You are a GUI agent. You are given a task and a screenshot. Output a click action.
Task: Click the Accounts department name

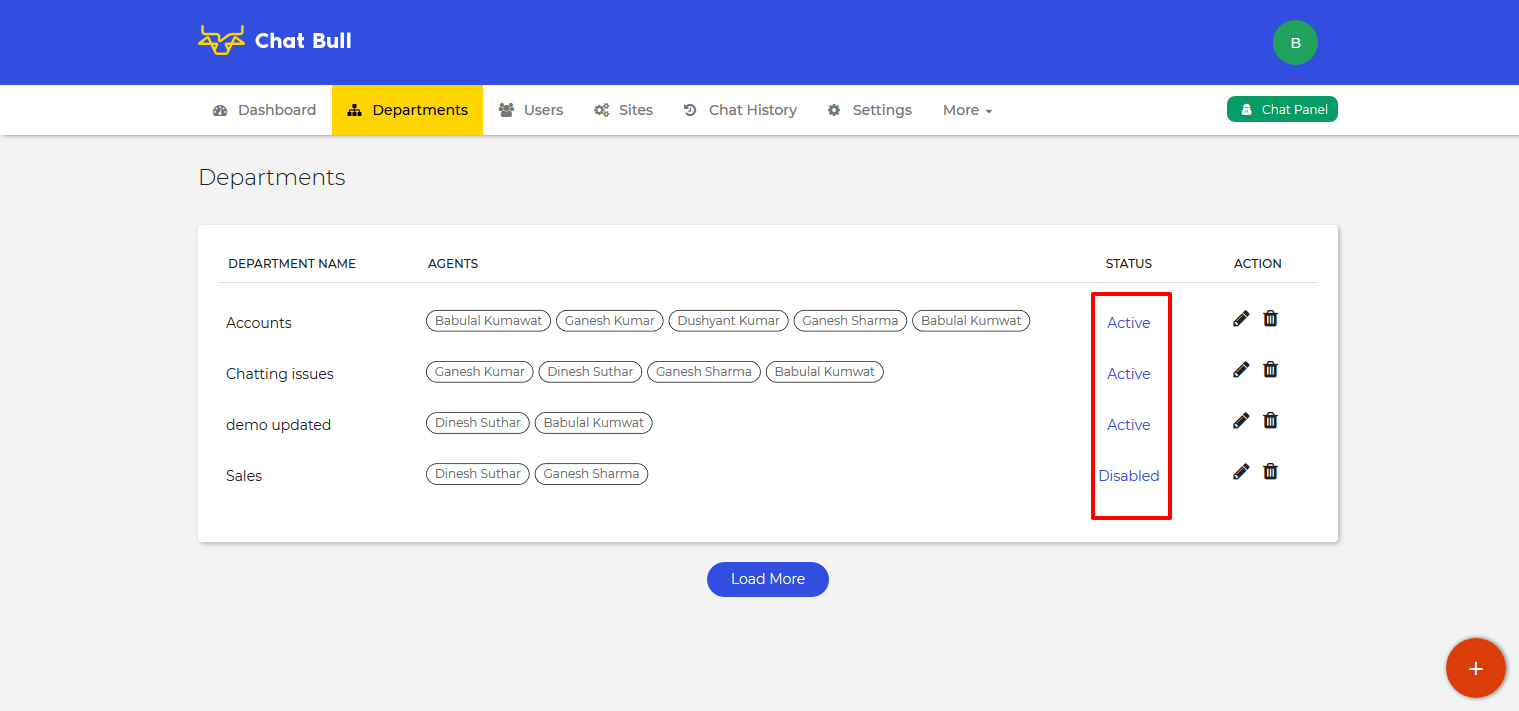[259, 323]
